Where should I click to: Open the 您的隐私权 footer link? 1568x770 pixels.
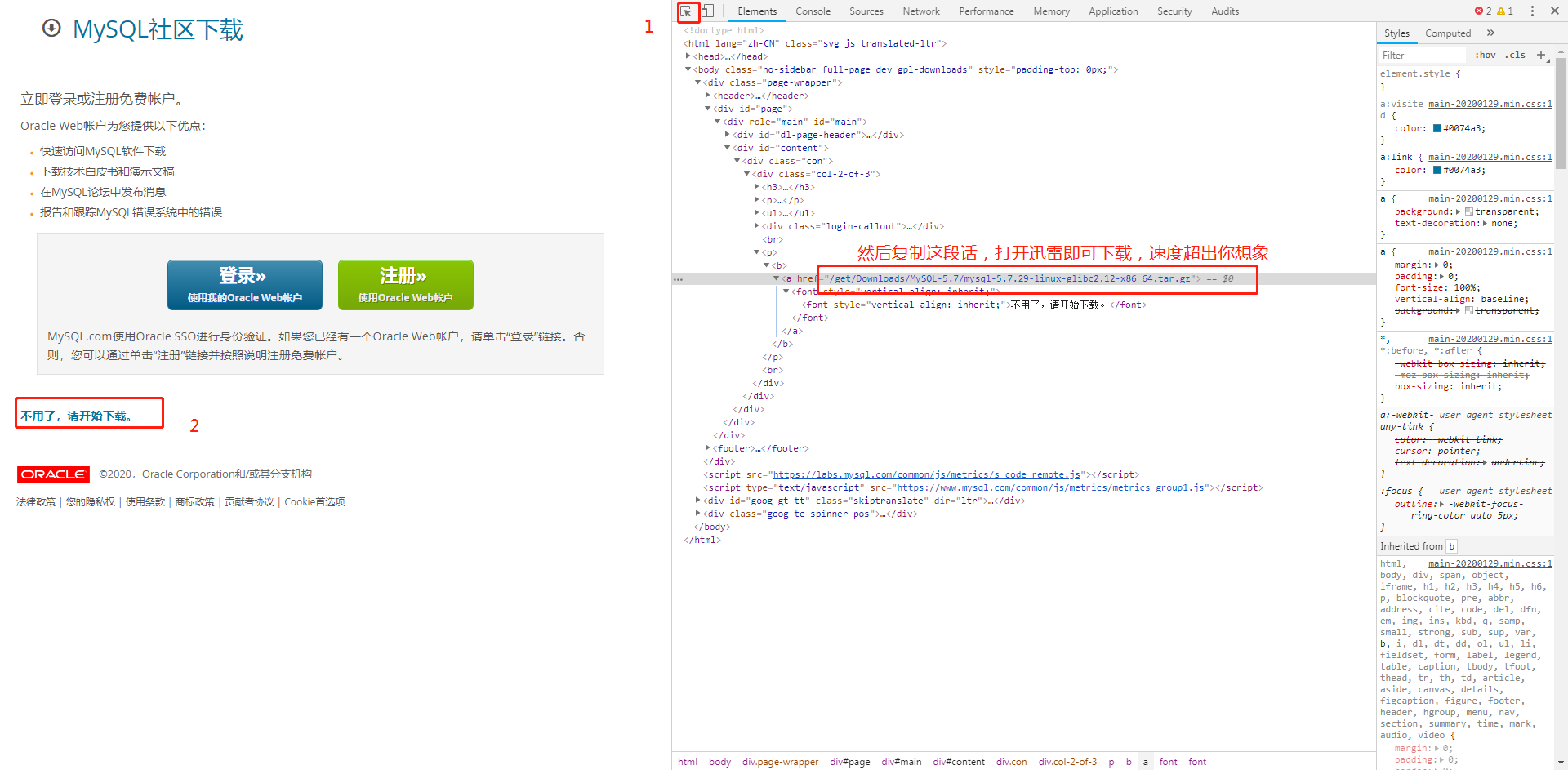point(91,502)
